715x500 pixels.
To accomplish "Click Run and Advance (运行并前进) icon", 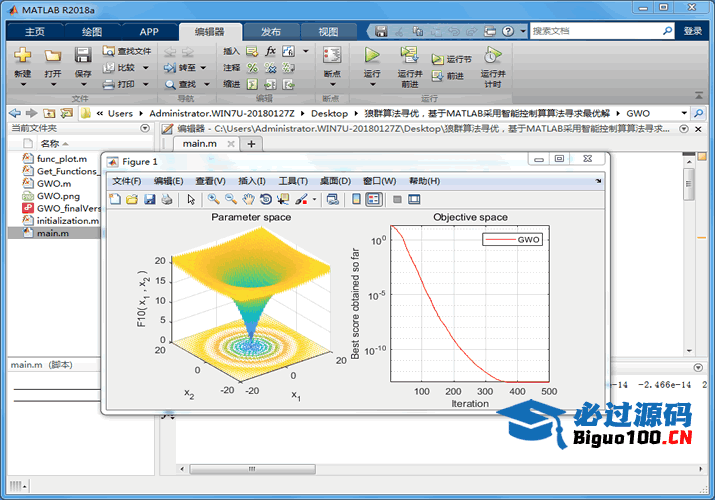I will click(409, 55).
